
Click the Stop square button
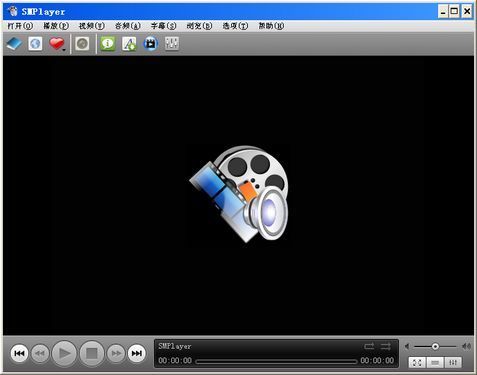click(x=92, y=353)
